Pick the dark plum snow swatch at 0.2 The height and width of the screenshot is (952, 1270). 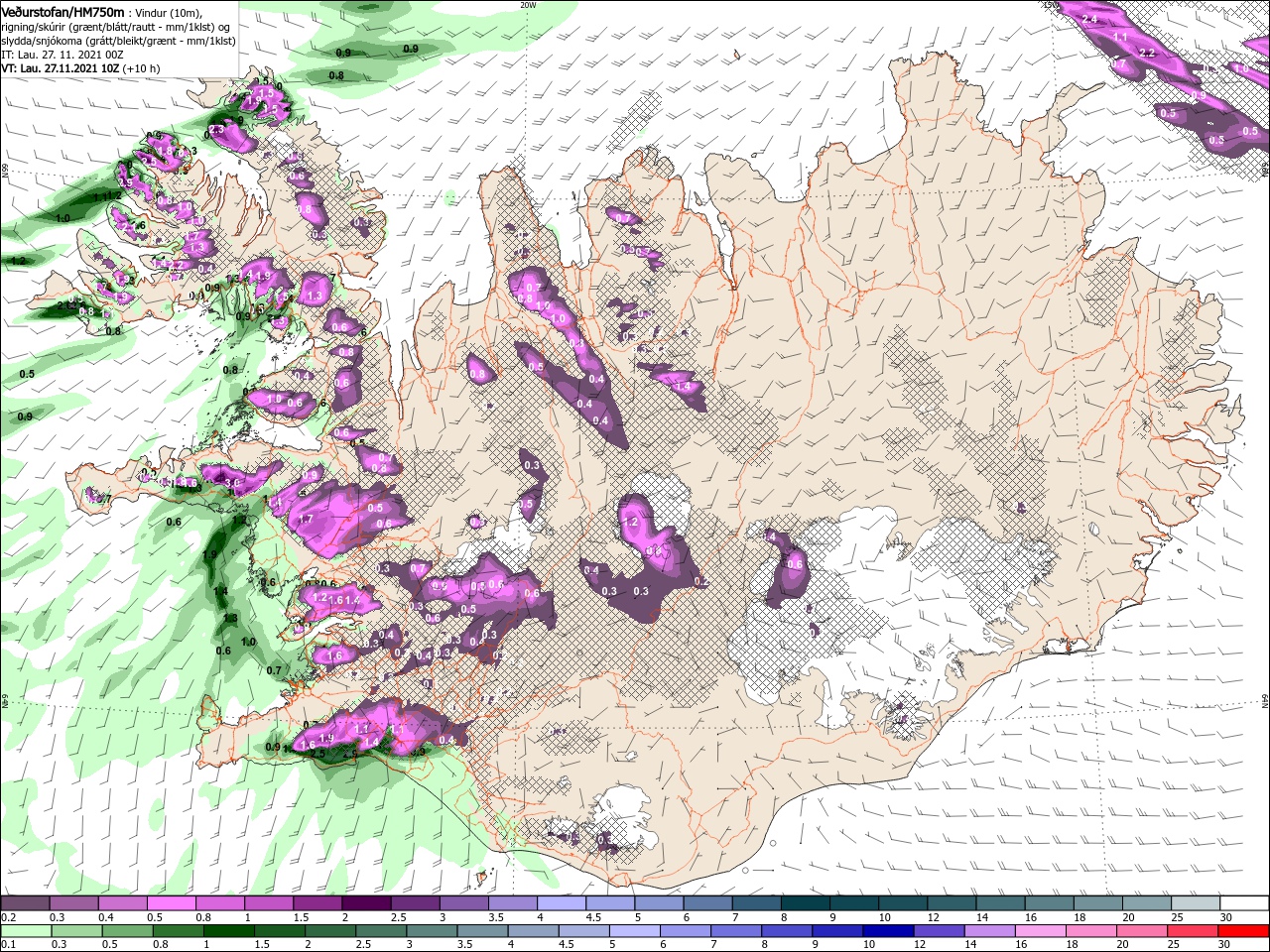(x=26, y=903)
